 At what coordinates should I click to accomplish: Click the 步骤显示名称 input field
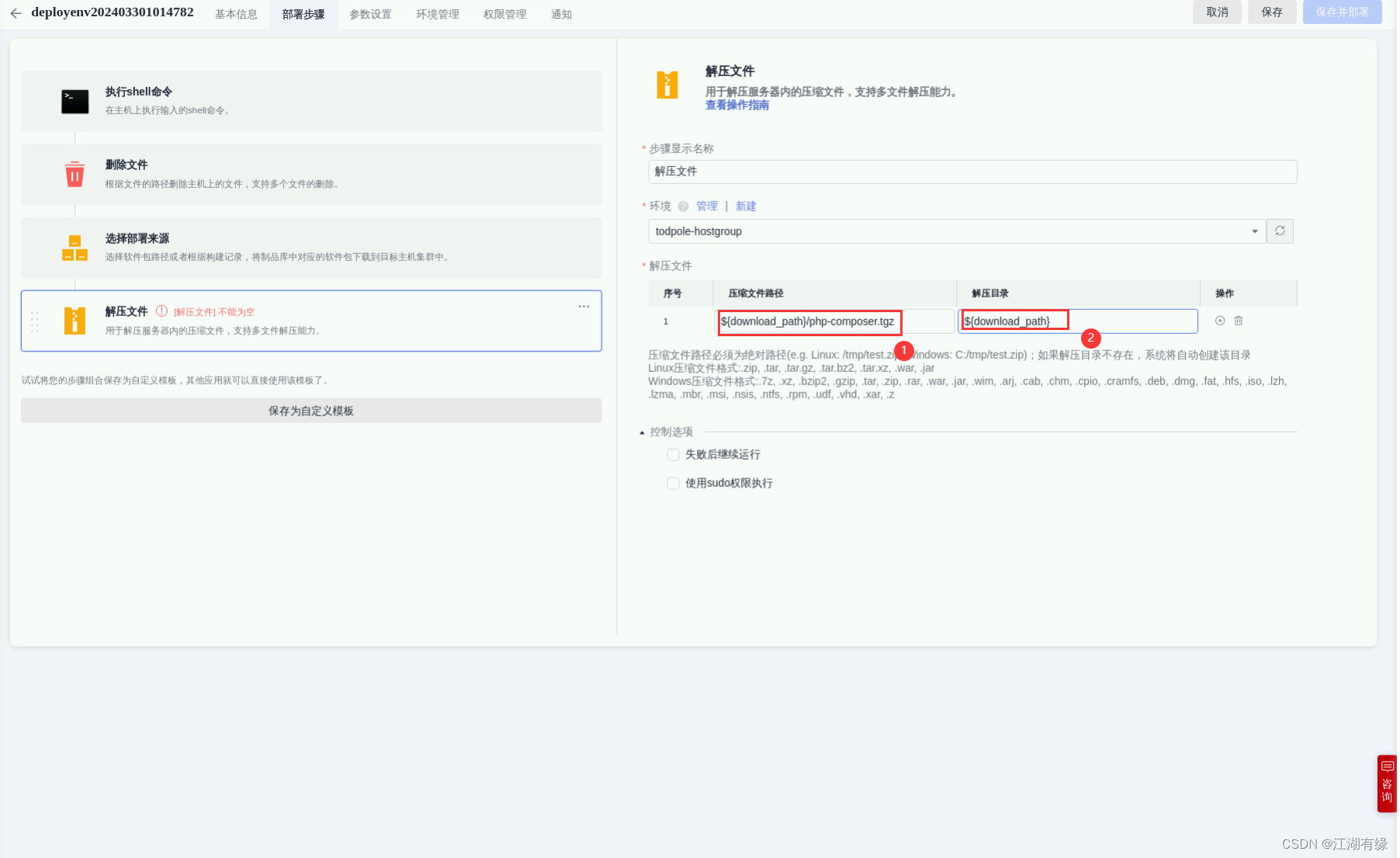(972, 172)
